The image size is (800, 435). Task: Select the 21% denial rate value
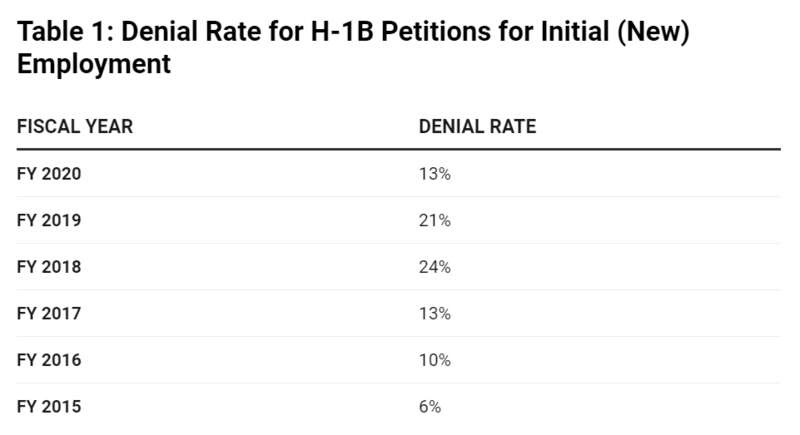pyautogui.click(x=435, y=220)
